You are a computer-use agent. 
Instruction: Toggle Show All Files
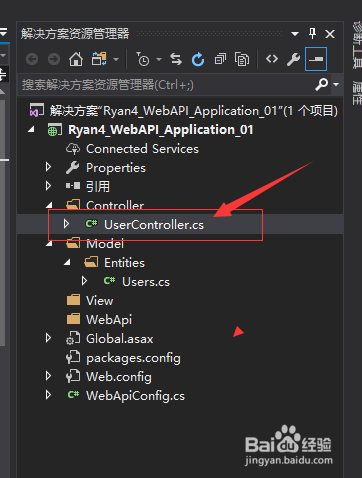[x=242, y=59]
